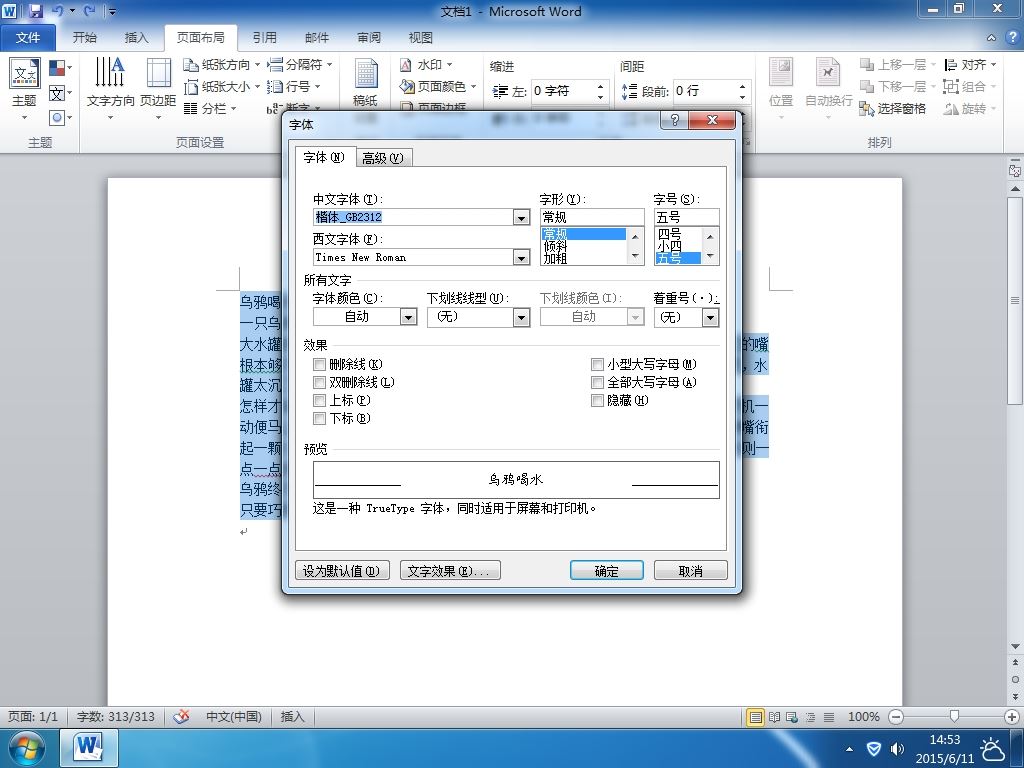Enable Hidden (隐藏) checkbox
Viewport: 1024px width, 768px height.
597,400
